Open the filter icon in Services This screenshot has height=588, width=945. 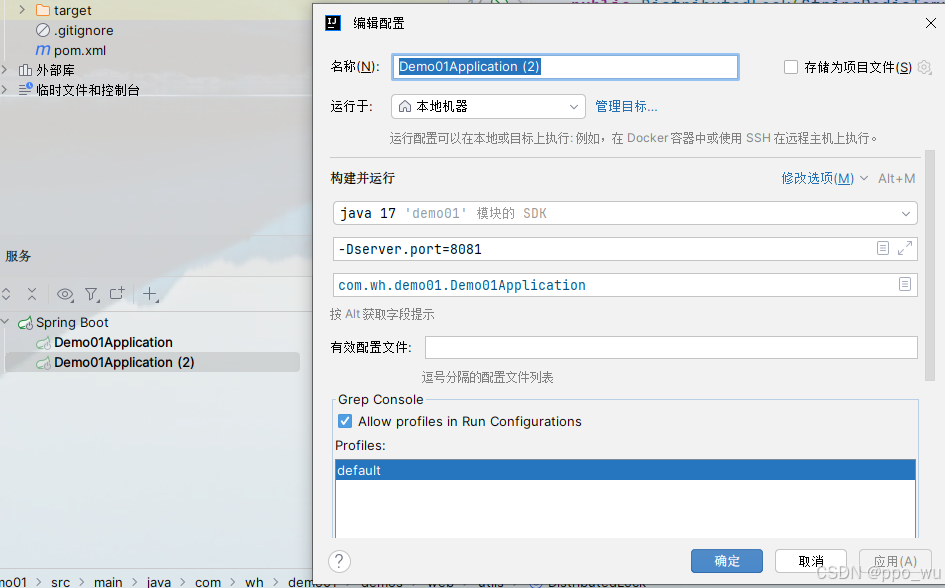pyautogui.click(x=92, y=294)
